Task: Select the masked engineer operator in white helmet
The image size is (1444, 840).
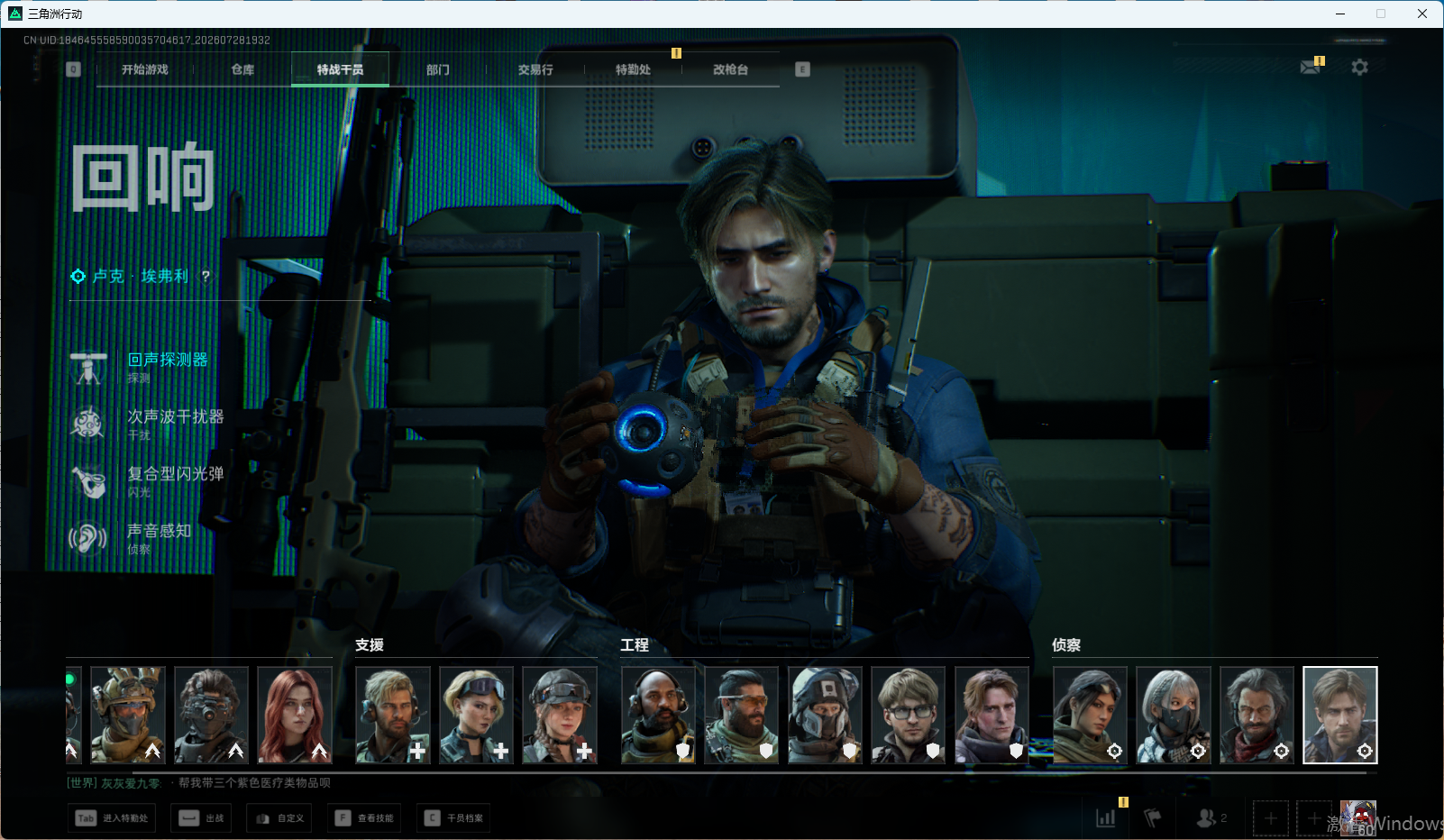Action: coord(825,715)
